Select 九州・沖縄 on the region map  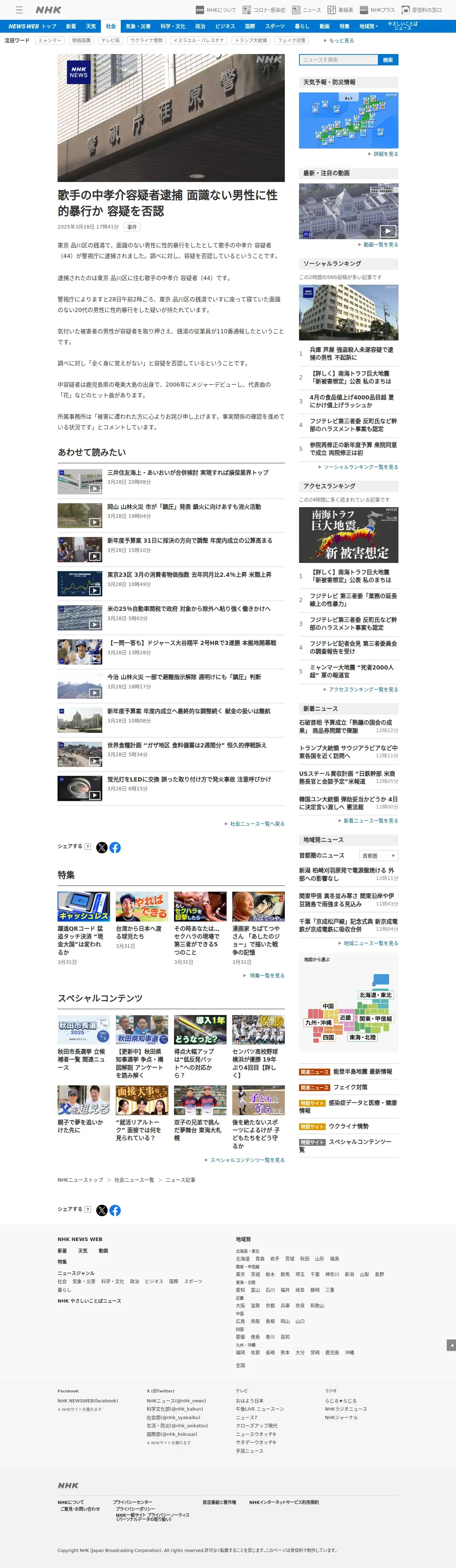(x=318, y=1023)
